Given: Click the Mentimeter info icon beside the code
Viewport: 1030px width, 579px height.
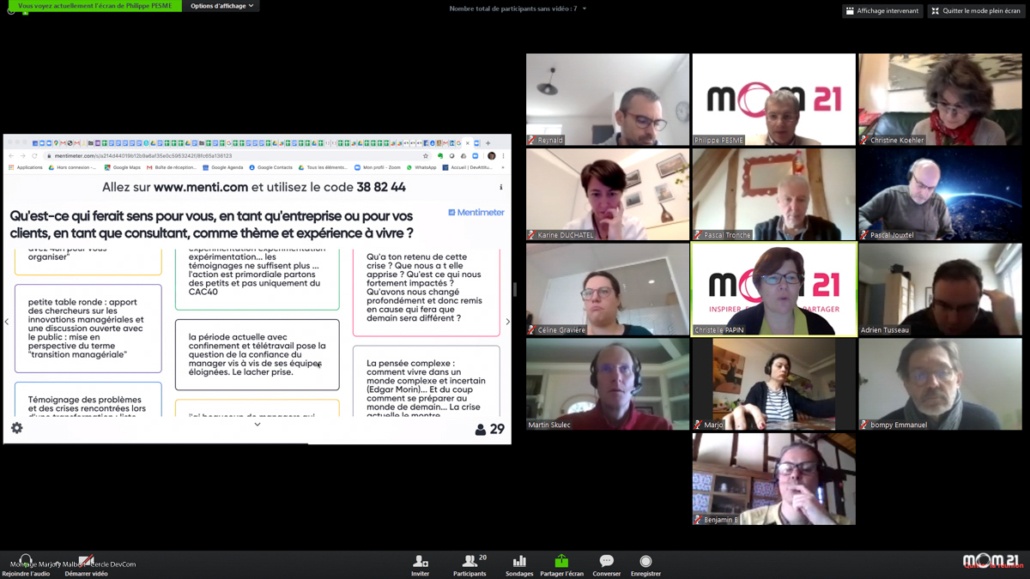Looking at the screenshot, I should point(501,187).
